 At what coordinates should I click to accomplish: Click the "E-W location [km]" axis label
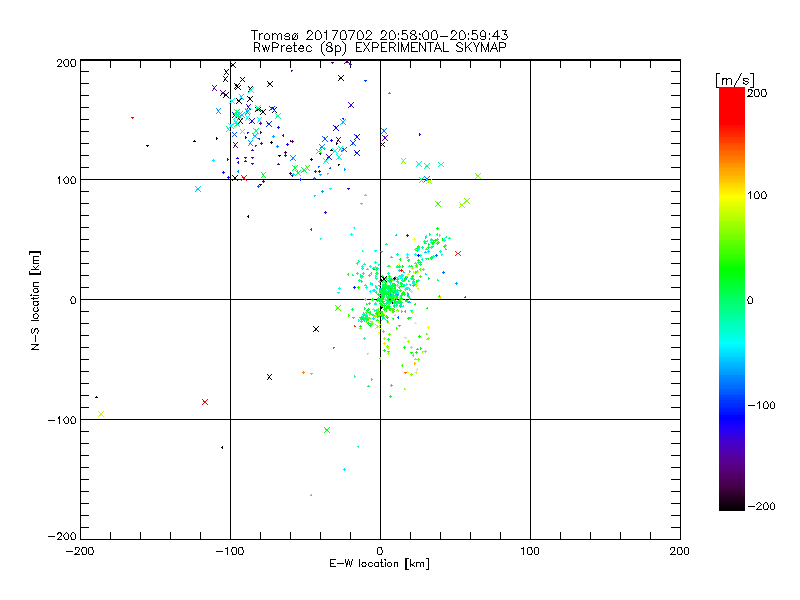pos(379,564)
